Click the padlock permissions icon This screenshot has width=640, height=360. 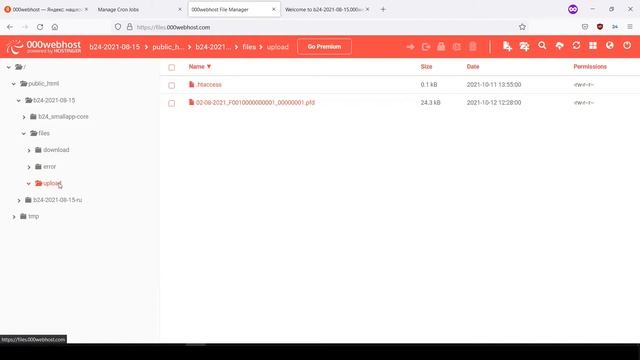pyautogui.click(x=441, y=47)
